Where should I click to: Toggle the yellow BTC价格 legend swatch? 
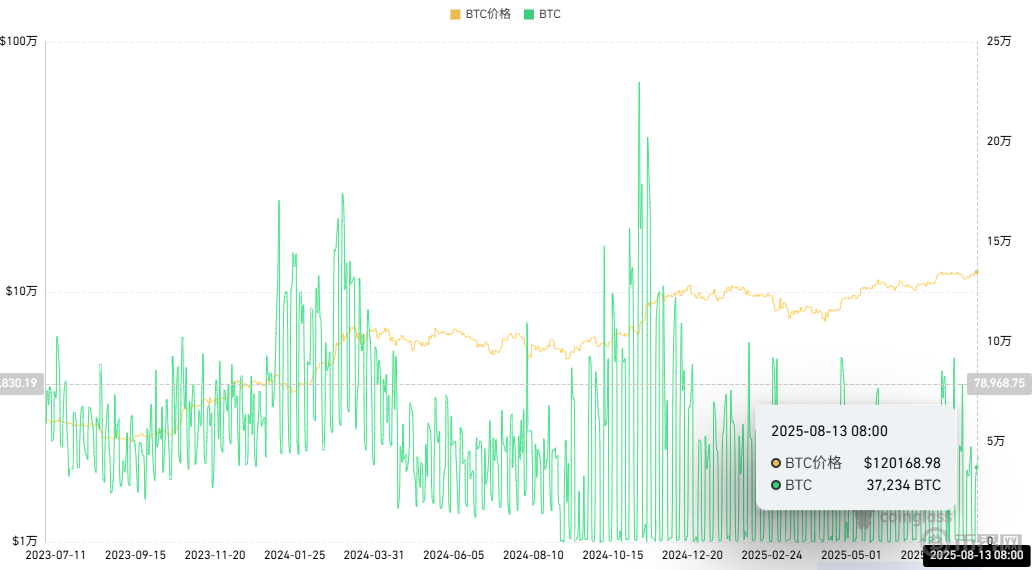pyautogui.click(x=456, y=15)
